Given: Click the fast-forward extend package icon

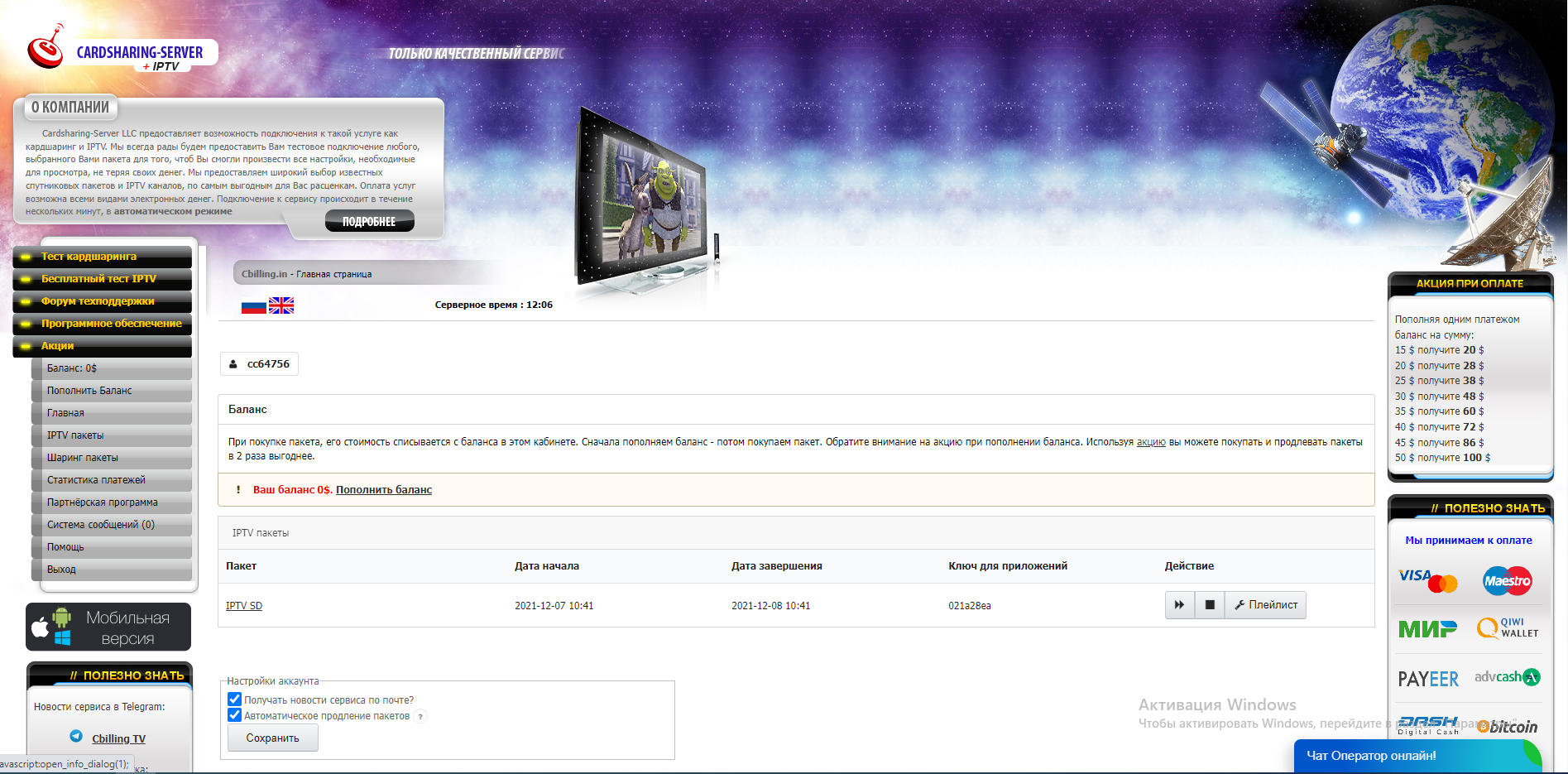Looking at the screenshot, I should 1179,605.
